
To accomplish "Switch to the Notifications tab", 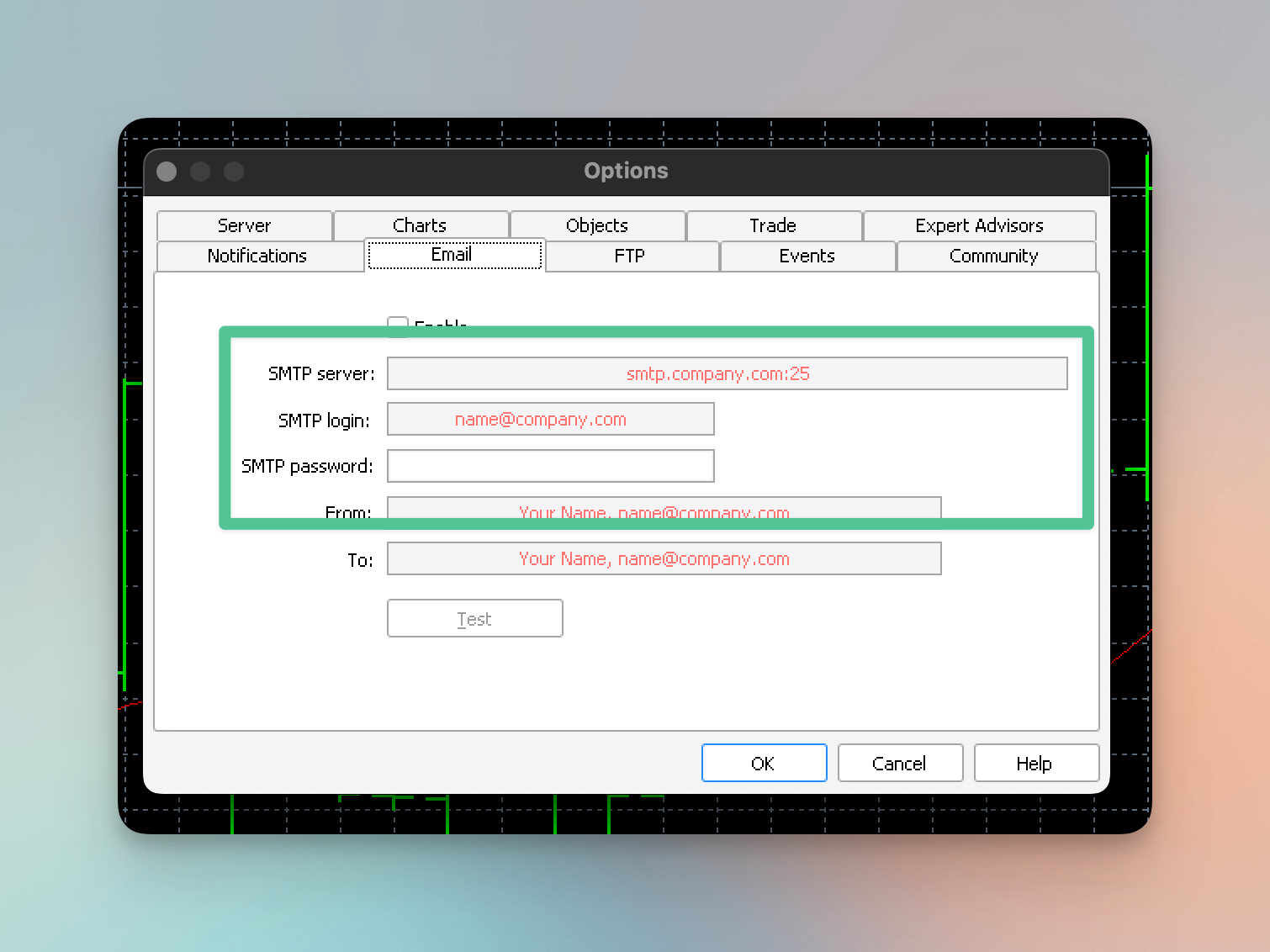I will [x=257, y=257].
